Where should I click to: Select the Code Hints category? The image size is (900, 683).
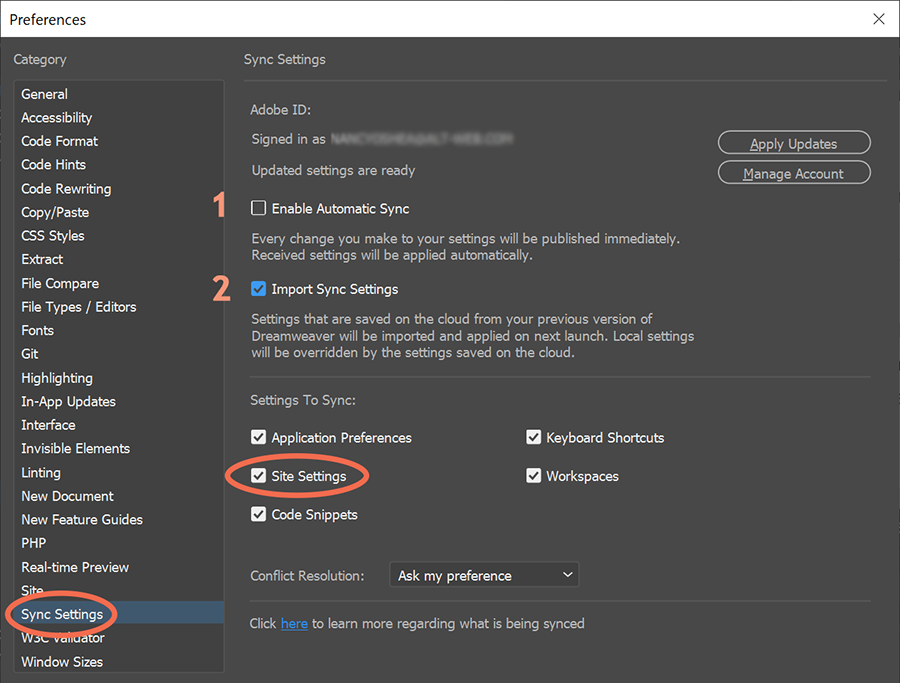[x=119, y=165]
